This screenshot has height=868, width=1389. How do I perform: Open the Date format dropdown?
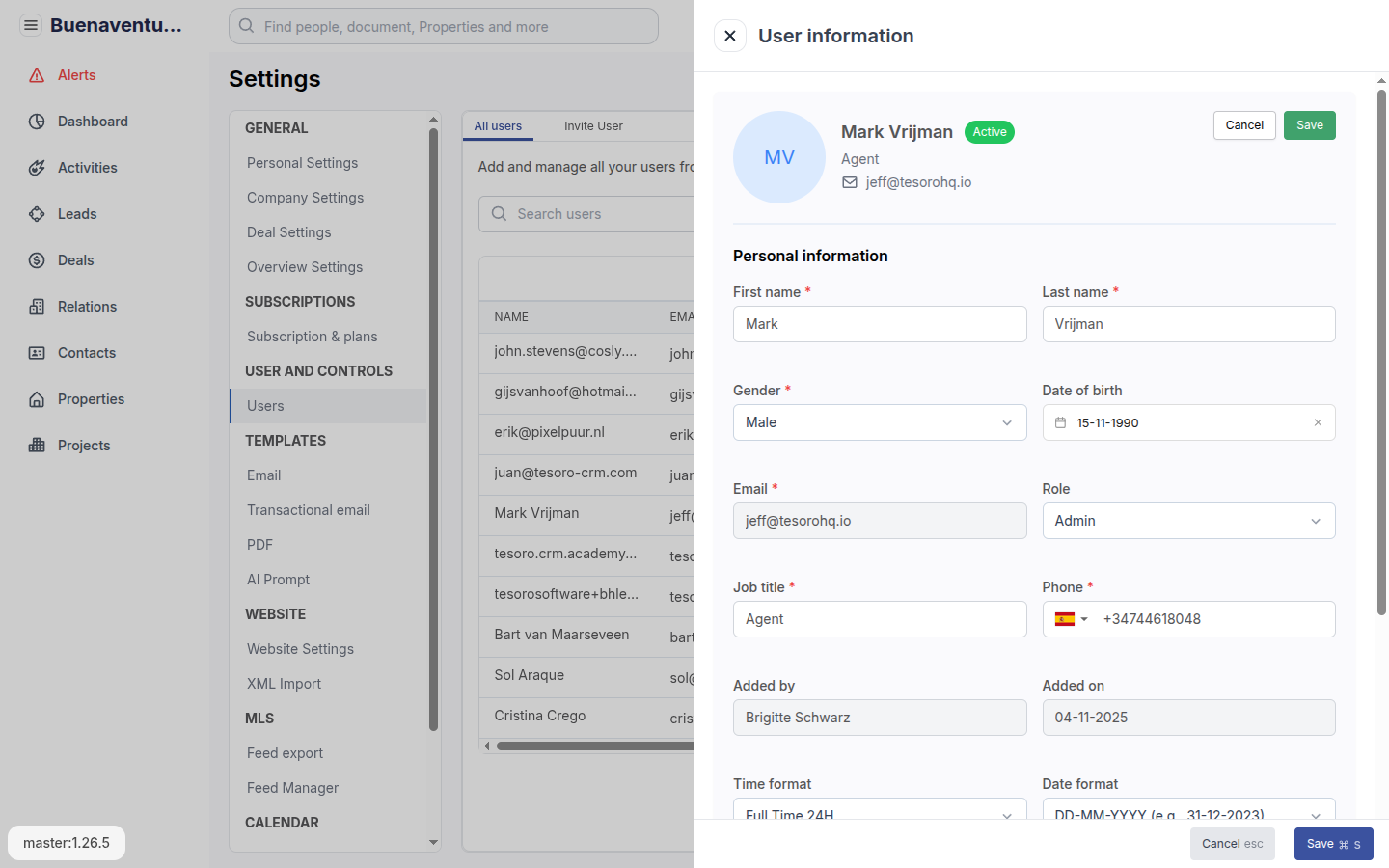[x=1188, y=808]
